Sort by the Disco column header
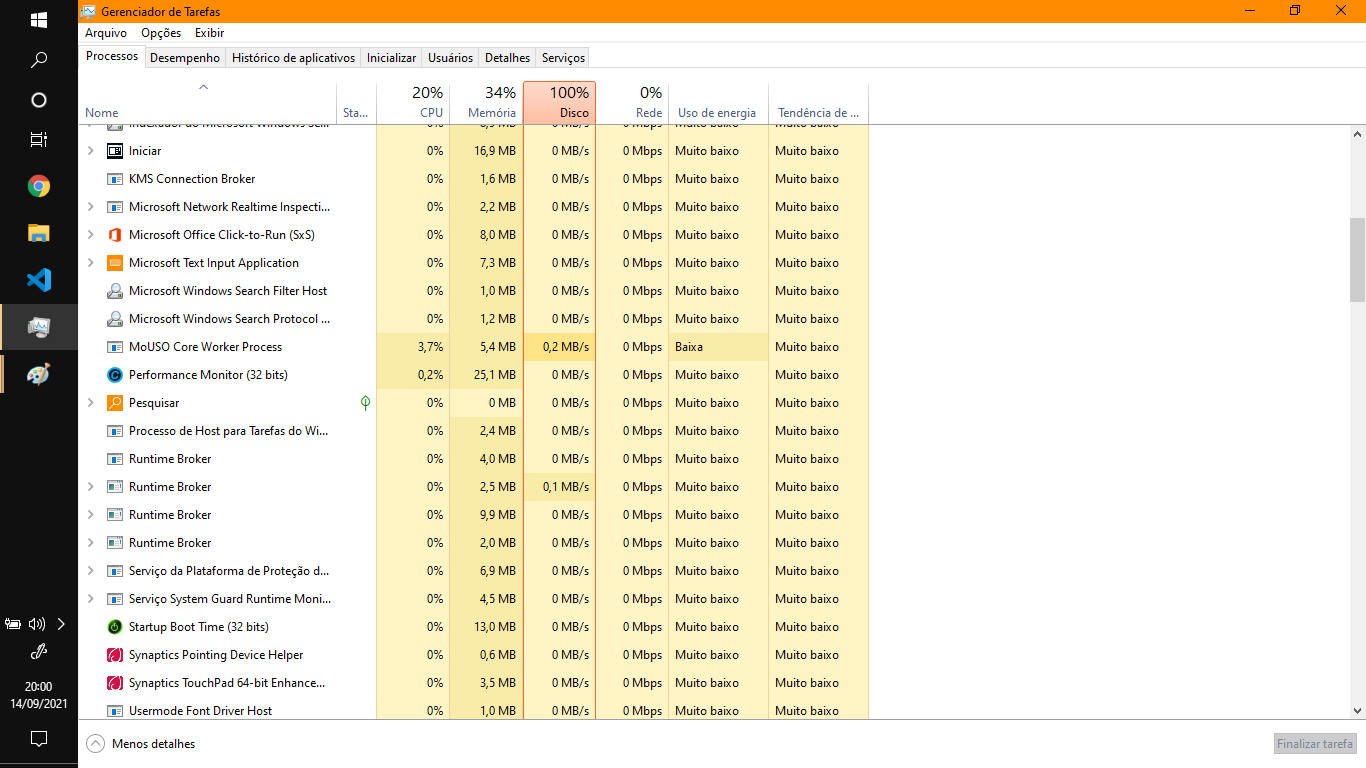Viewport: 1366px width, 768px height. [559, 103]
